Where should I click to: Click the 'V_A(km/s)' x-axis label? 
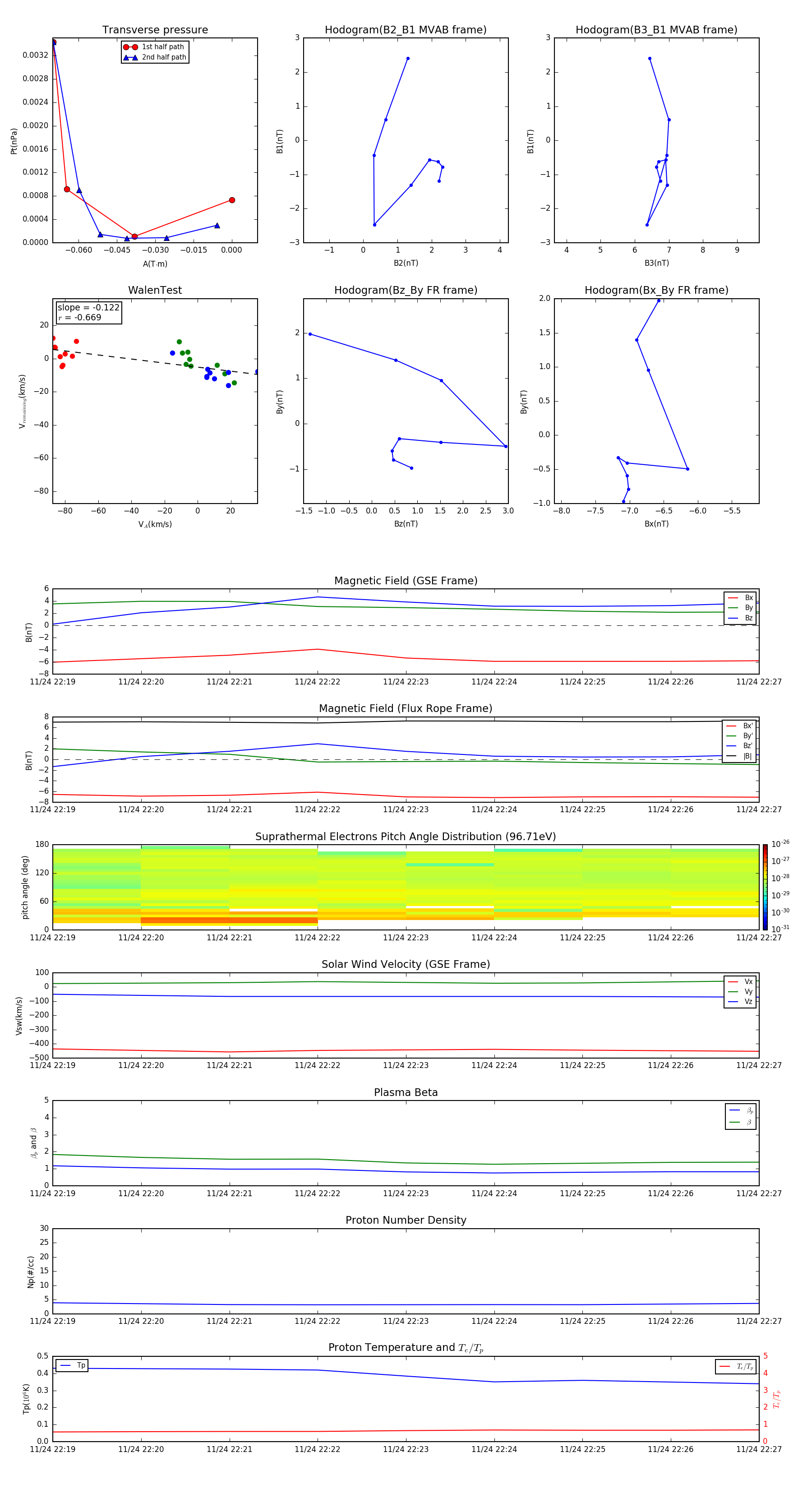pos(155,524)
